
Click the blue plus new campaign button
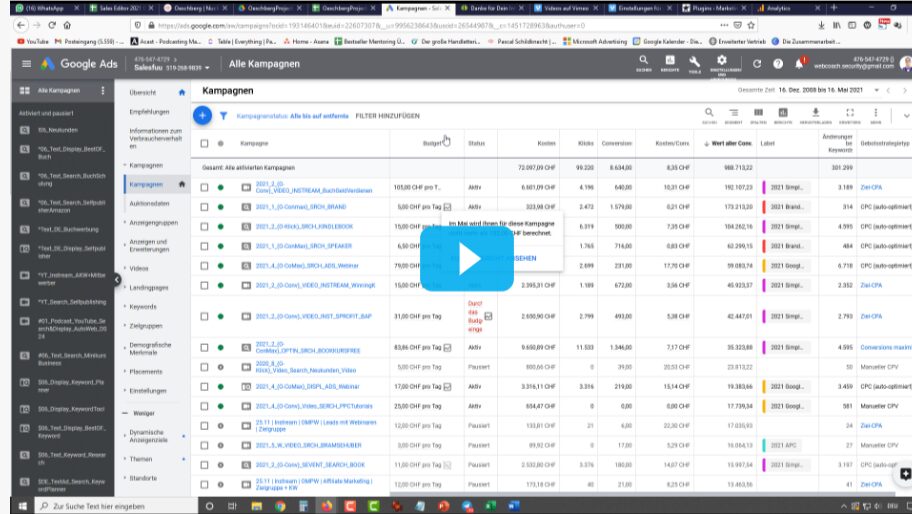[x=202, y=115]
